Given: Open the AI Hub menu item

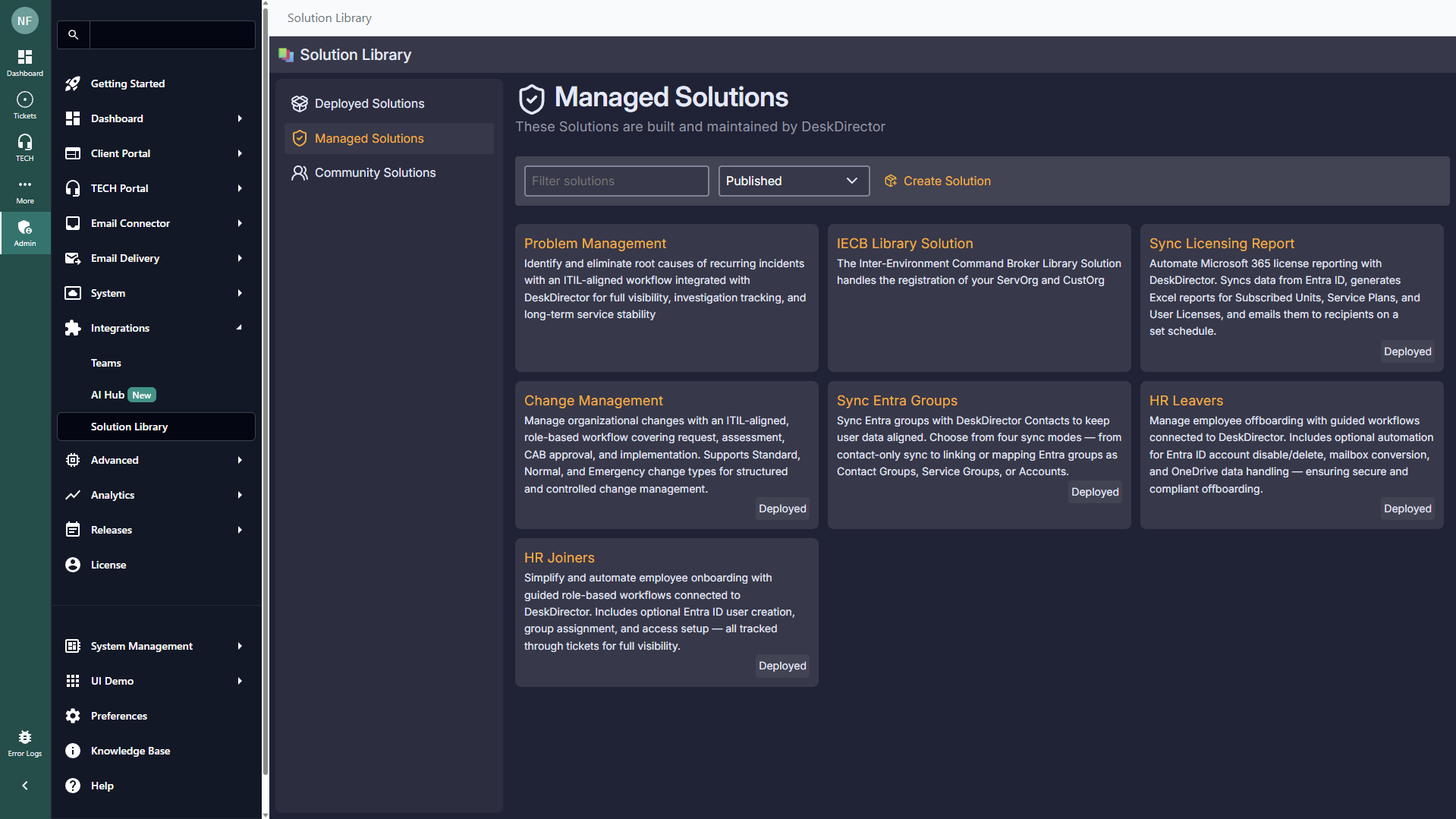Looking at the screenshot, I should [108, 395].
